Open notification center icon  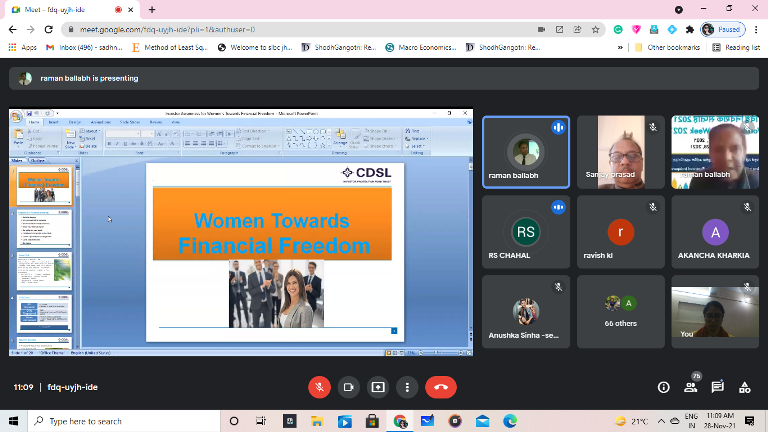749,421
